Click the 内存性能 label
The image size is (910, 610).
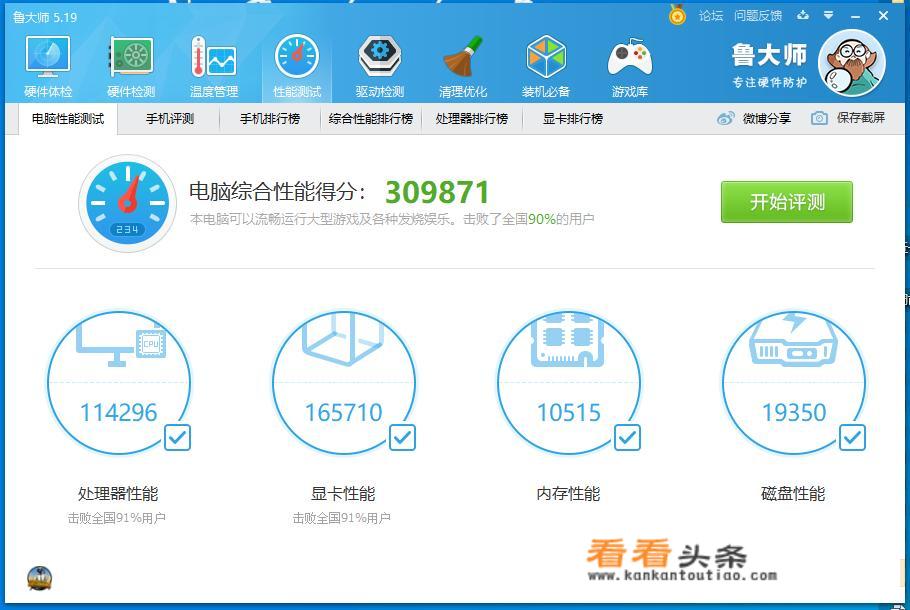click(568, 494)
